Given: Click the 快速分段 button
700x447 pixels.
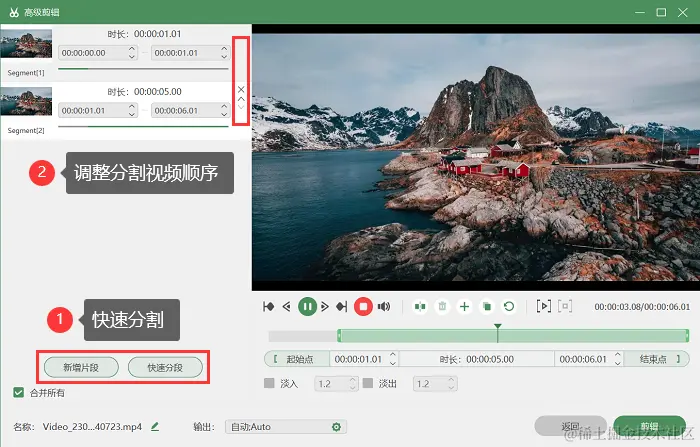Looking at the screenshot, I should click(165, 368).
